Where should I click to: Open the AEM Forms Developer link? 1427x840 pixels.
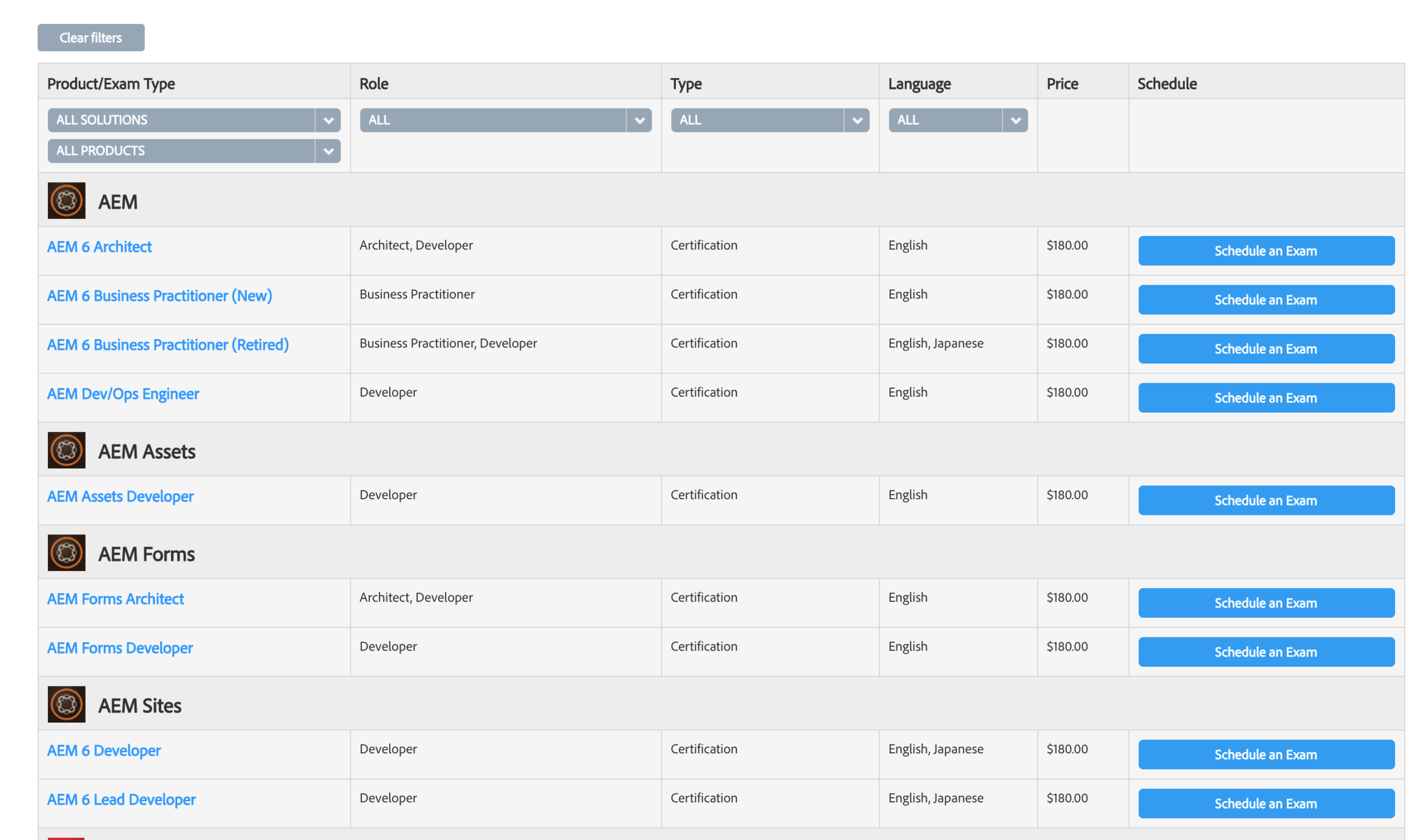pos(120,648)
